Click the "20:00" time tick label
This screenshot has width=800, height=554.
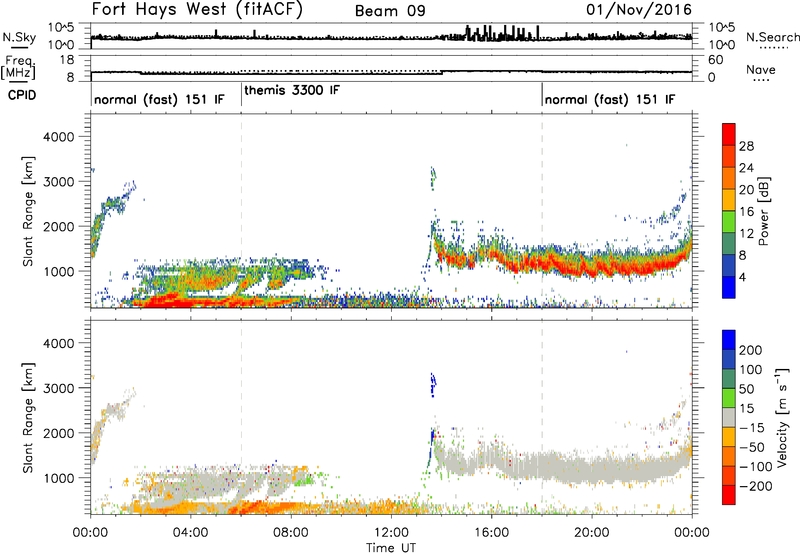pyautogui.click(x=591, y=533)
